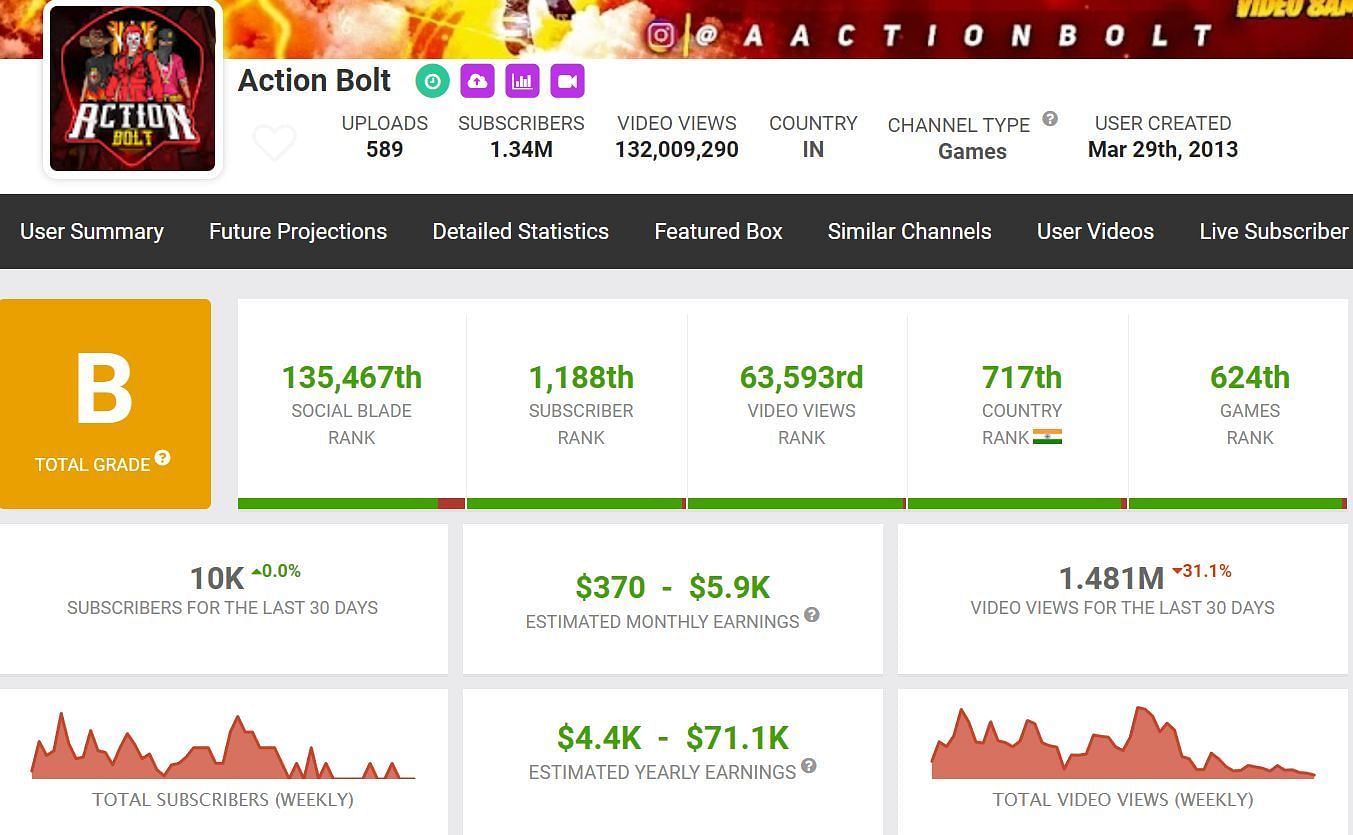
Task: Click the 10K subscribers last 30 days value
Action: tap(217, 578)
